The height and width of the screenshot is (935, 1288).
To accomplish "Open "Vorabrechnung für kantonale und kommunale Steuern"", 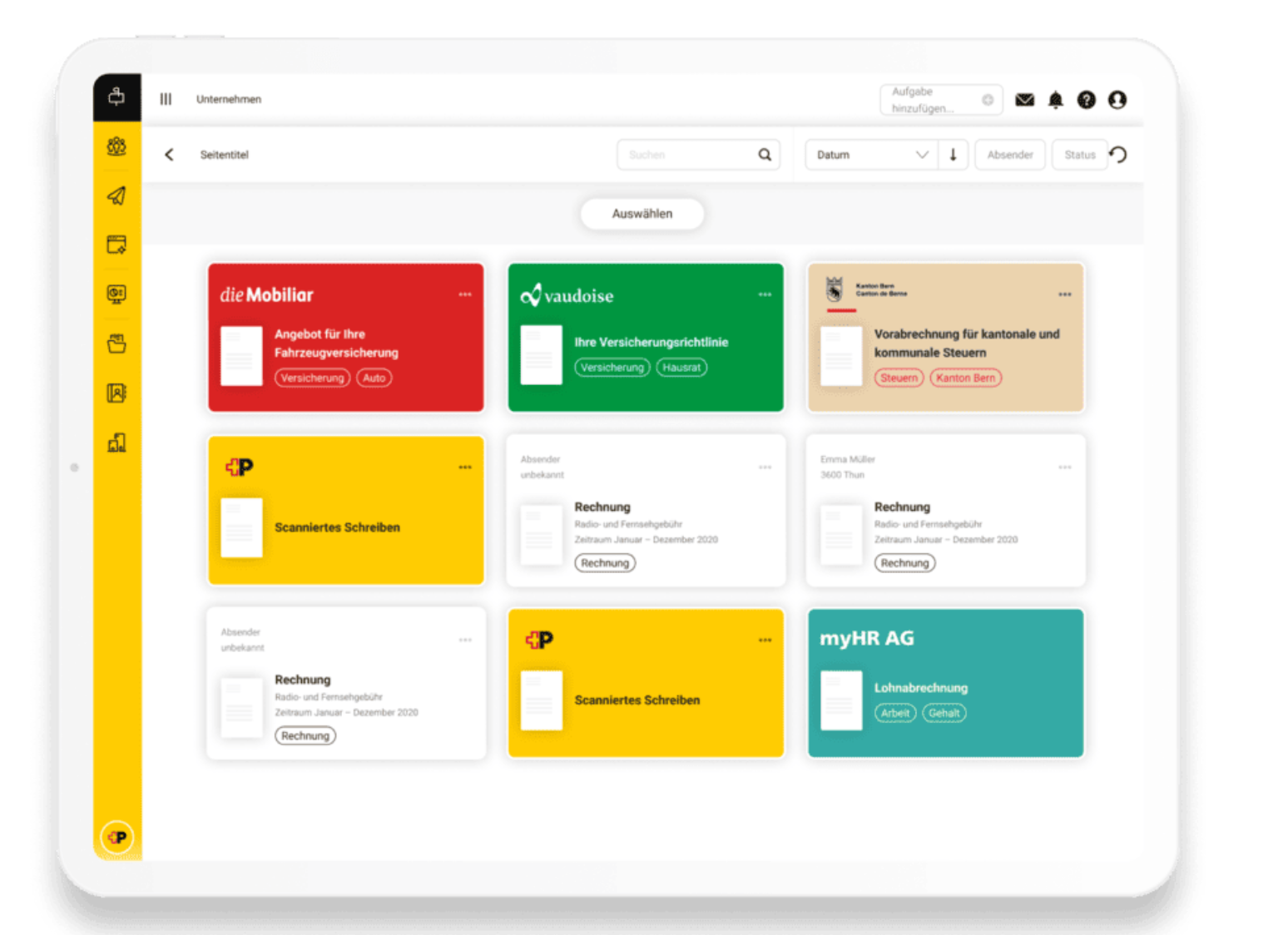I will (x=967, y=344).
